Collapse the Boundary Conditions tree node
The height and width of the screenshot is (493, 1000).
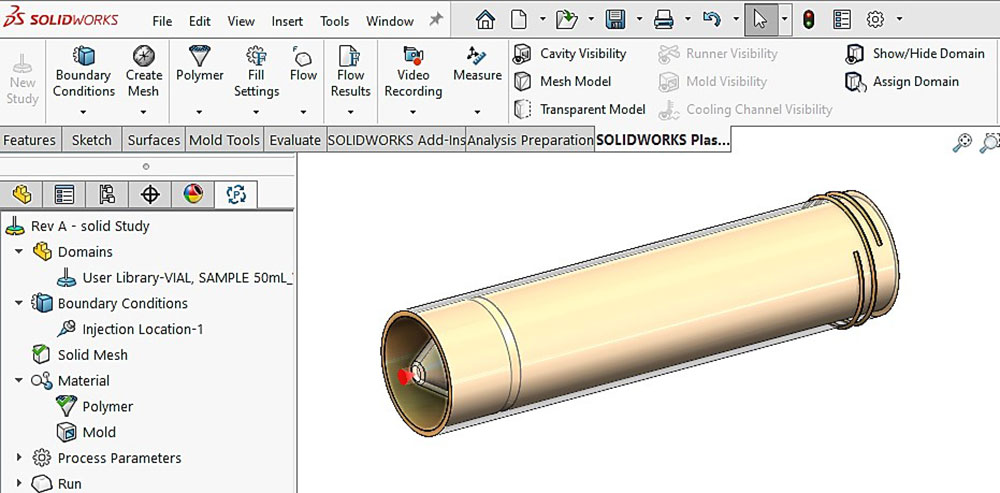tap(18, 303)
